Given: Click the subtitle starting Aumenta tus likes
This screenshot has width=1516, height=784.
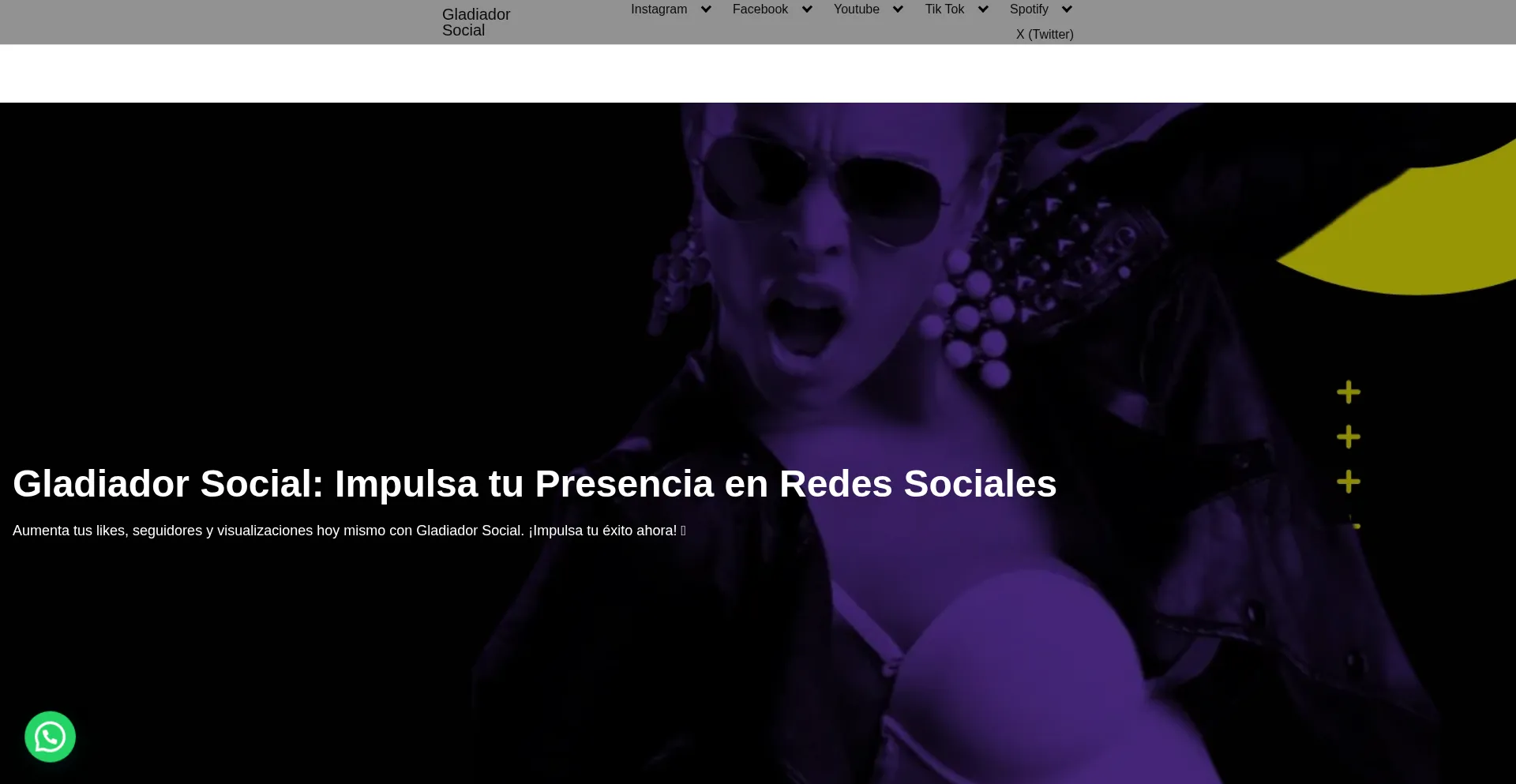Looking at the screenshot, I should click(349, 531).
